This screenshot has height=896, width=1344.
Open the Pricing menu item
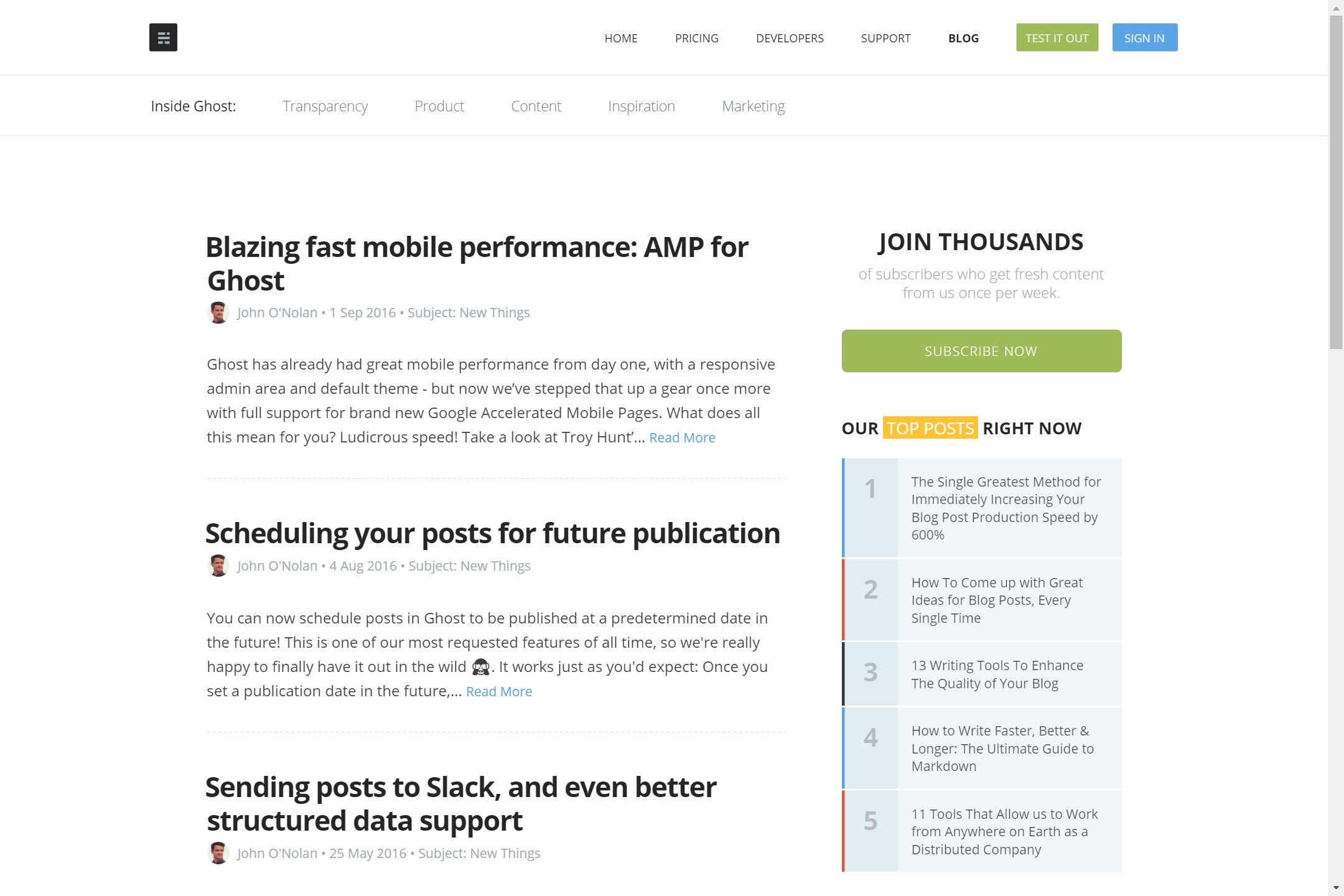[x=696, y=38]
